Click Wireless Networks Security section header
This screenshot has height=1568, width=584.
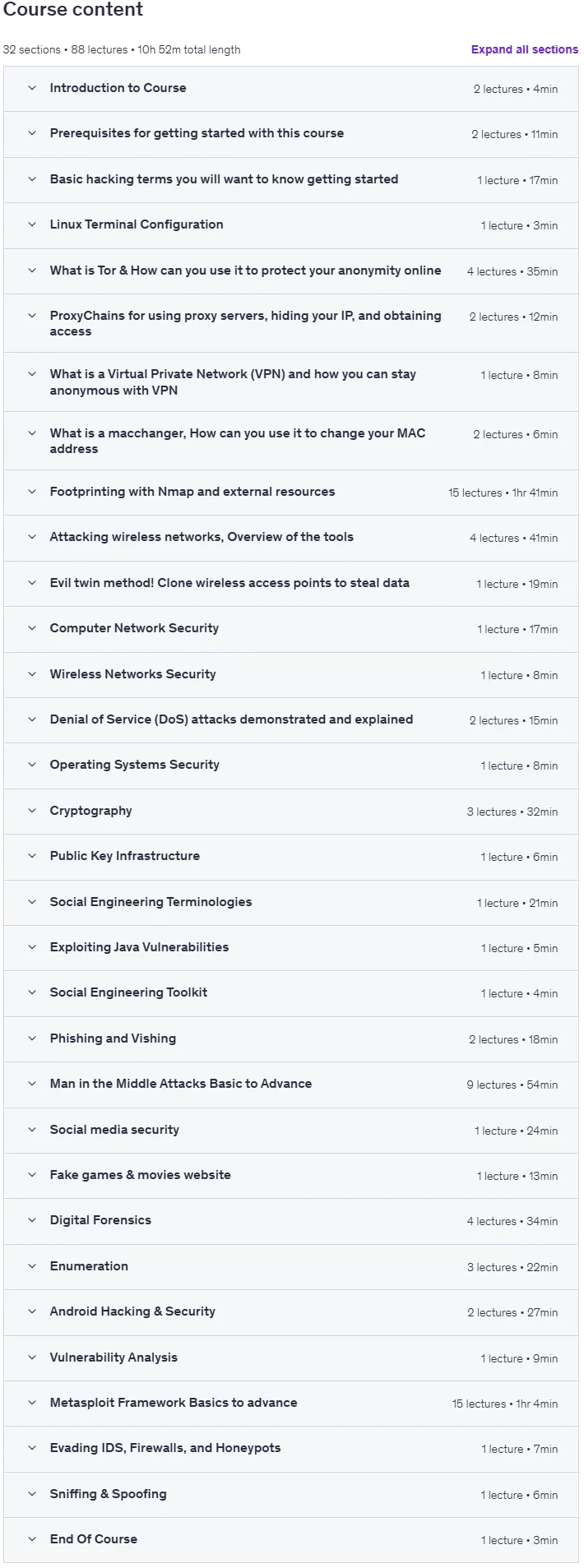pyautogui.click(x=291, y=674)
